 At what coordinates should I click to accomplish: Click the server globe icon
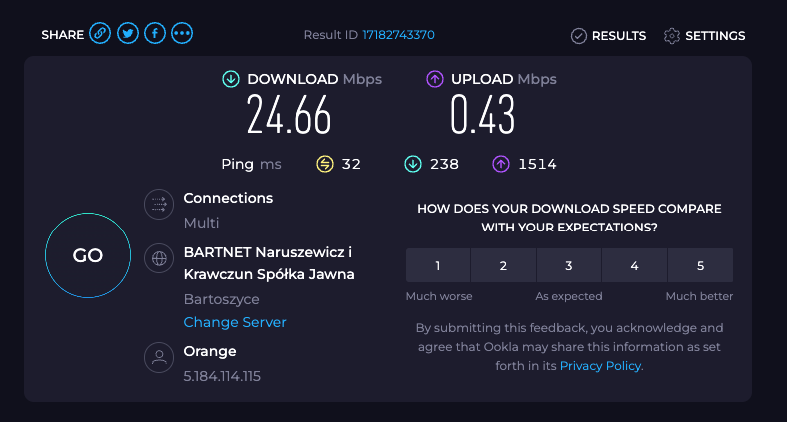pyautogui.click(x=159, y=258)
